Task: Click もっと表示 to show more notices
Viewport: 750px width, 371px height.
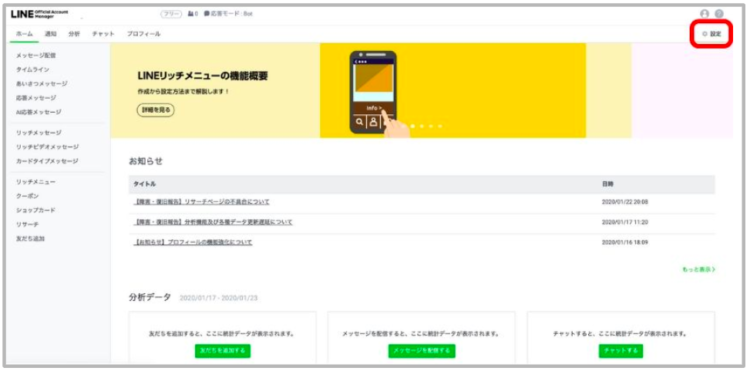Action: (699, 270)
